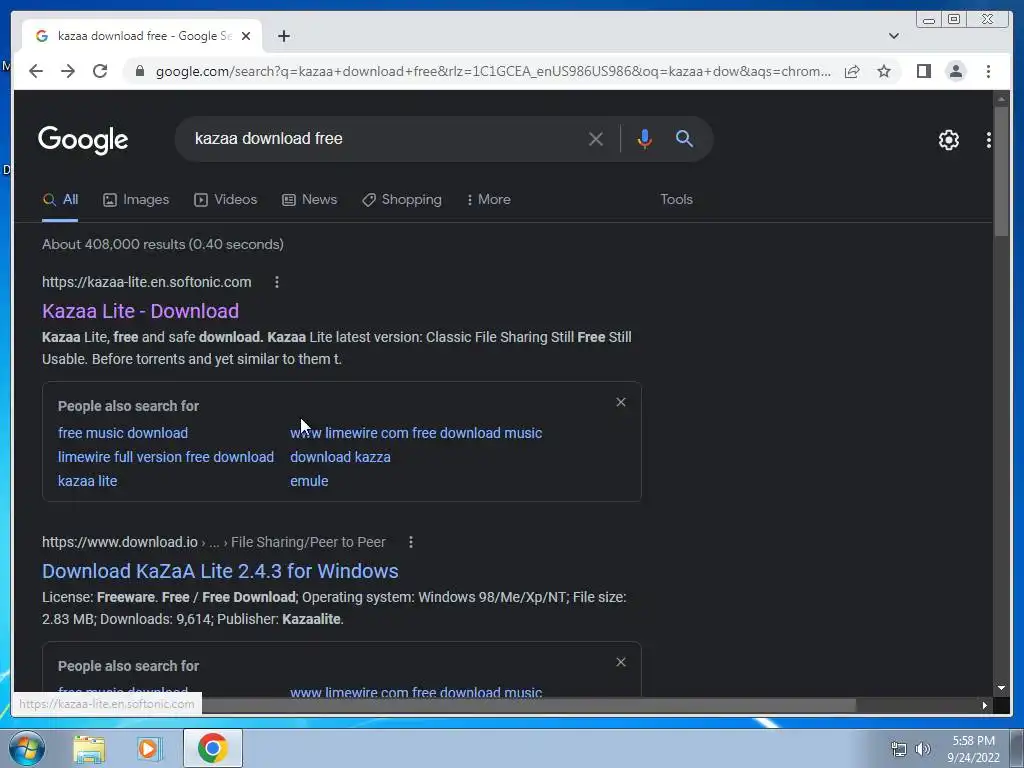Expand the tab search dropdown arrow

tap(893, 36)
